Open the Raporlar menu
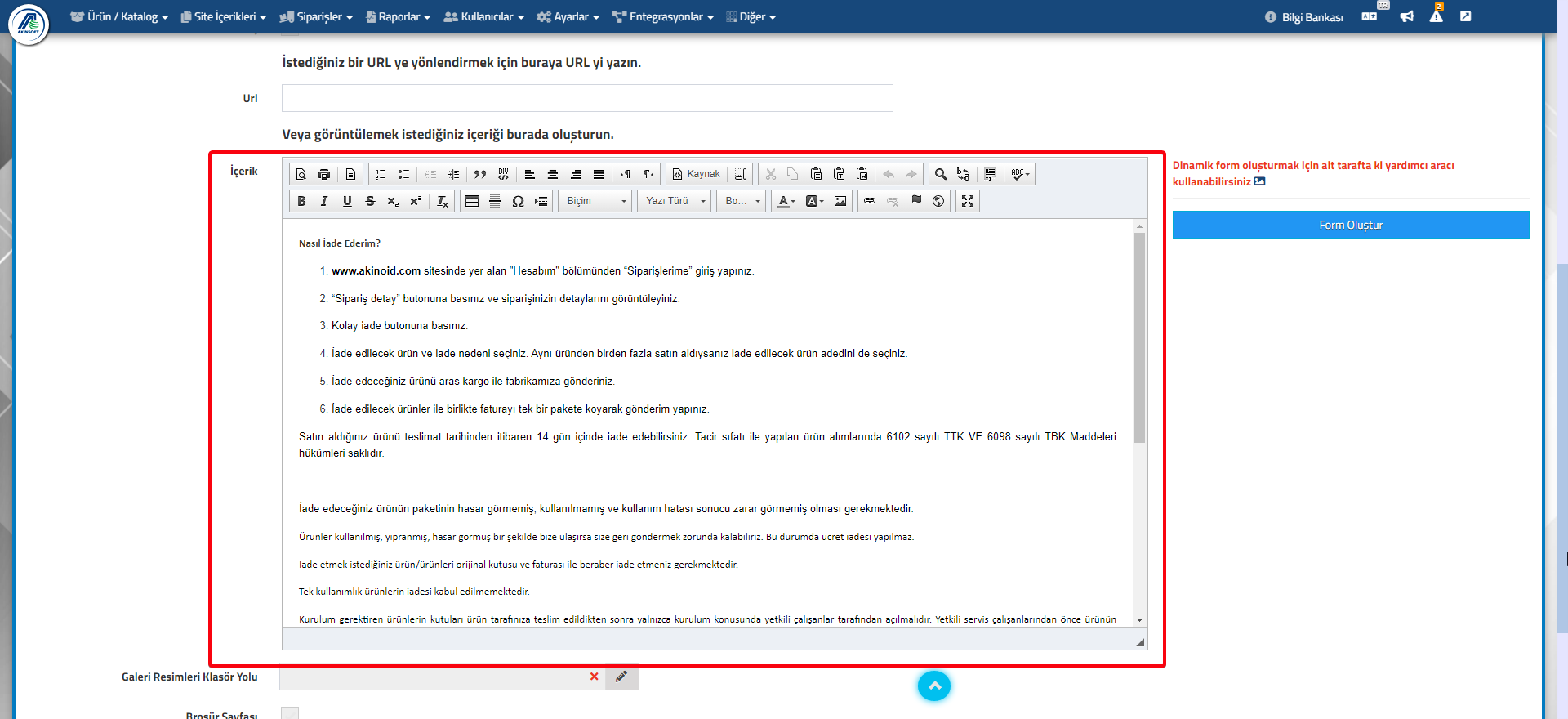Viewport: 1568px width, 719px height. (399, 16)
